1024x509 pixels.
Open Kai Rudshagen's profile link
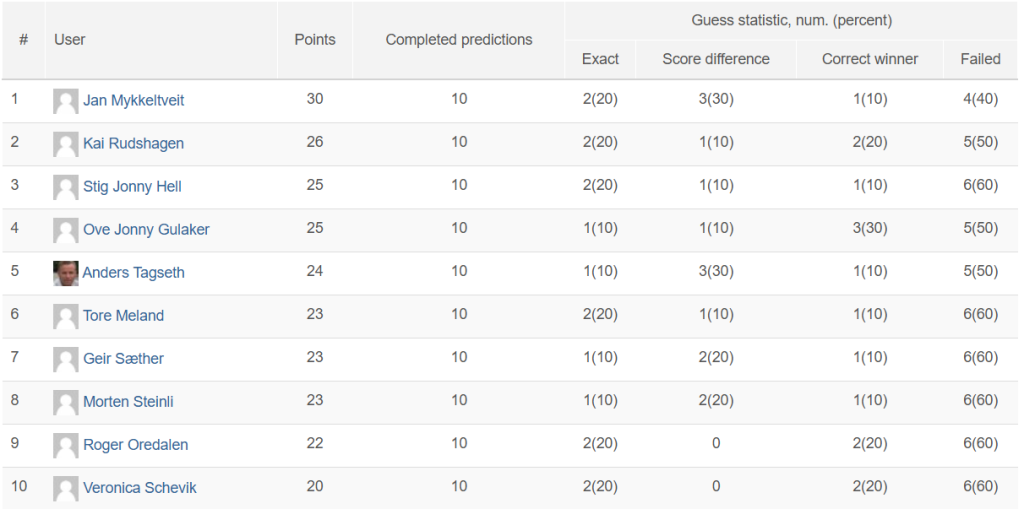(x=133, y=144)
